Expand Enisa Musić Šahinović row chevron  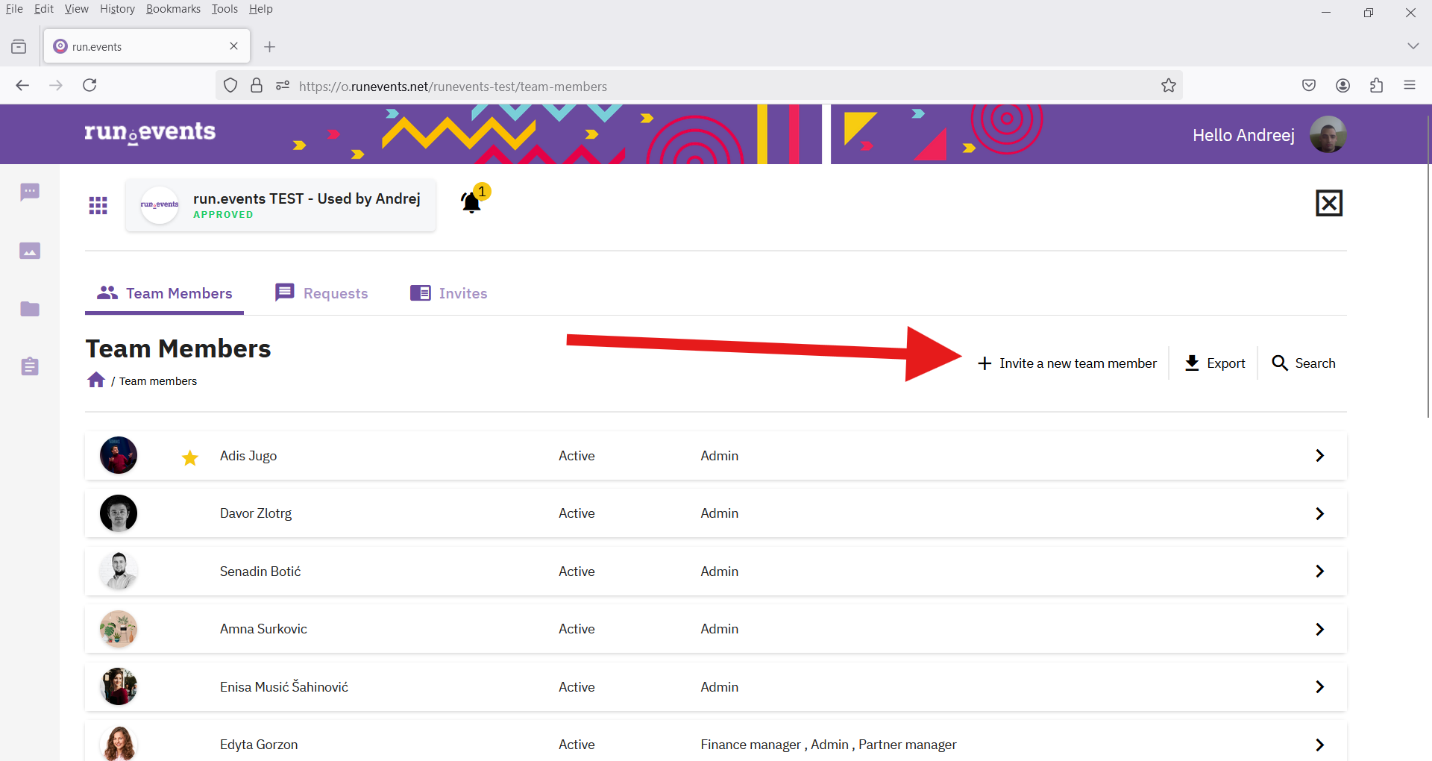point(1320,687)
